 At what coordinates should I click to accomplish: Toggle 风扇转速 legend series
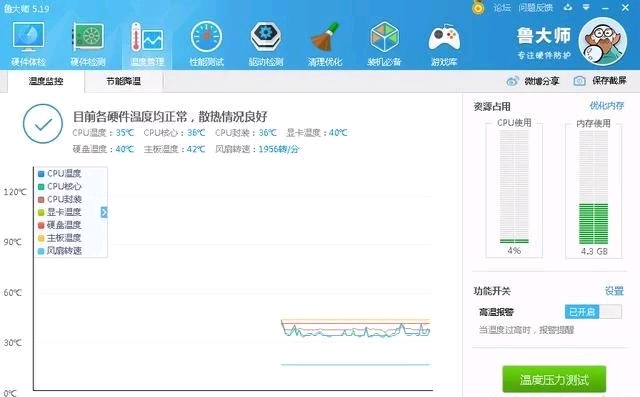[60, 251]
